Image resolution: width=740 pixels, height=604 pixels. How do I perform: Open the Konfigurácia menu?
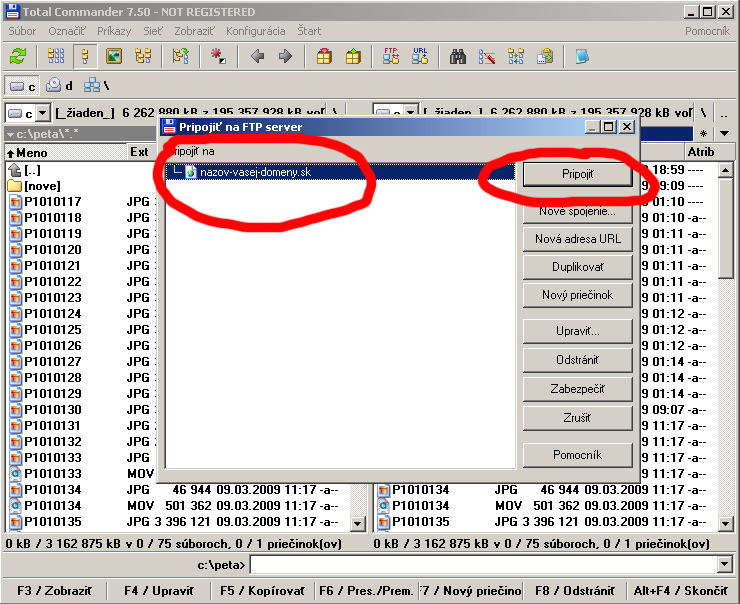[256, 31]
